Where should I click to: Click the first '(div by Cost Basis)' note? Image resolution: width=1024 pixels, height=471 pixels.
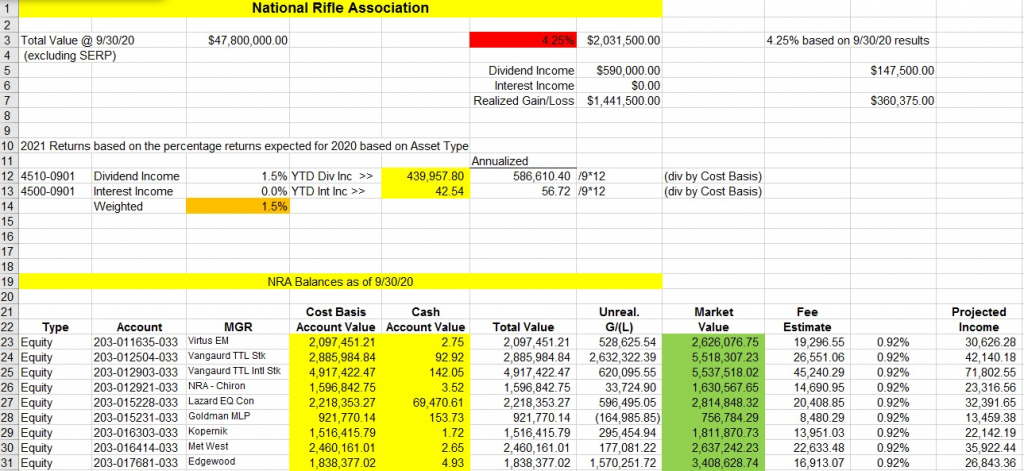click(x=713, y=176)
